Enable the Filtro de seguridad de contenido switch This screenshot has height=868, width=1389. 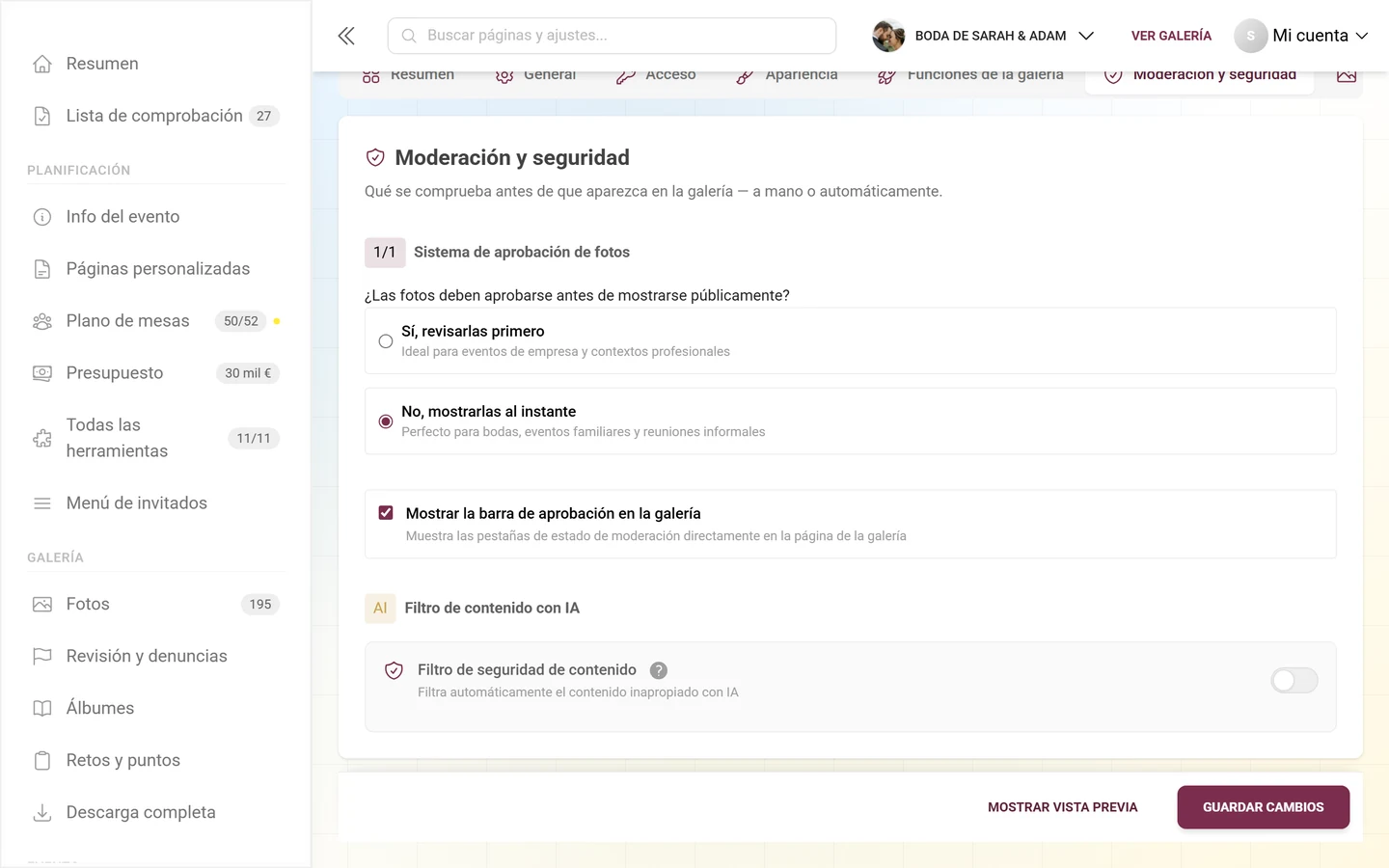[1294, 681]
